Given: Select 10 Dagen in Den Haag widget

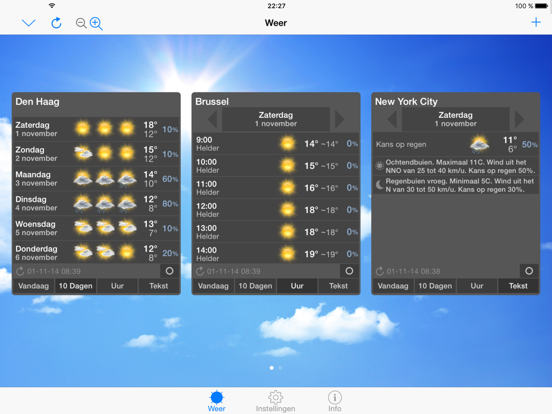Looking at the screenshot, I should 75,286.
